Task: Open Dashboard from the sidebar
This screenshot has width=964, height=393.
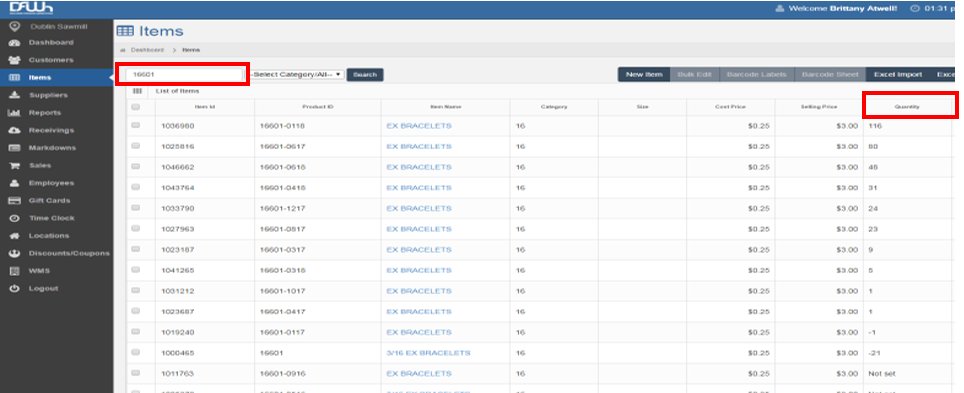Action: click(50, 42)
